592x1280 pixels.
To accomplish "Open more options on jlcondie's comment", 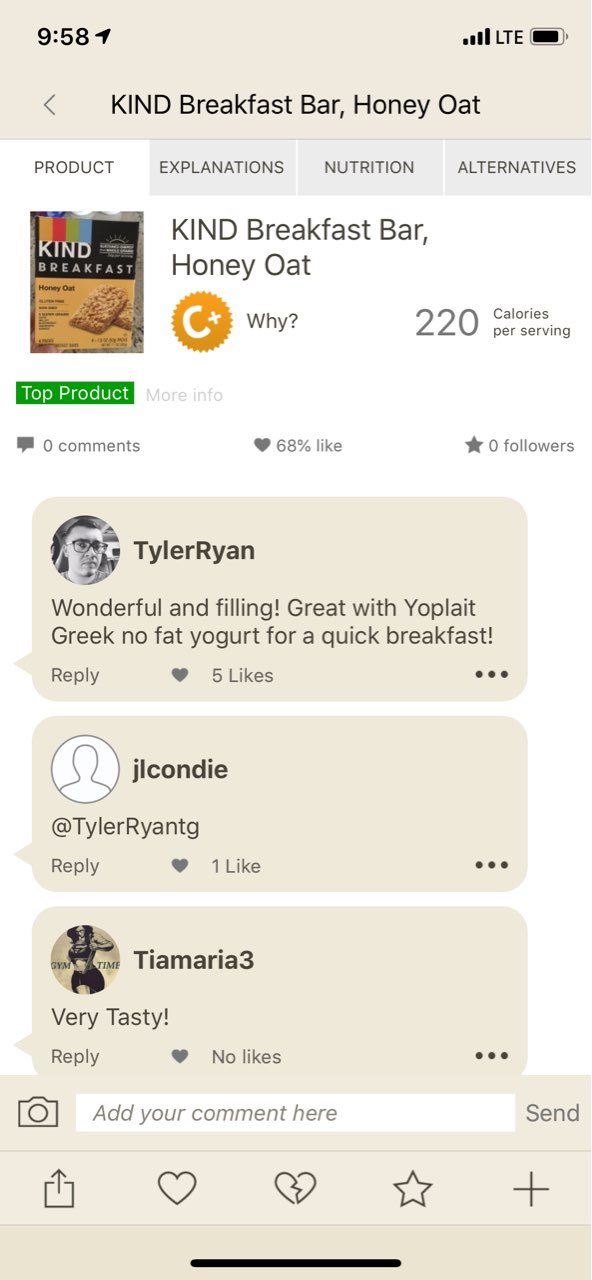I will tap(491, 866).
